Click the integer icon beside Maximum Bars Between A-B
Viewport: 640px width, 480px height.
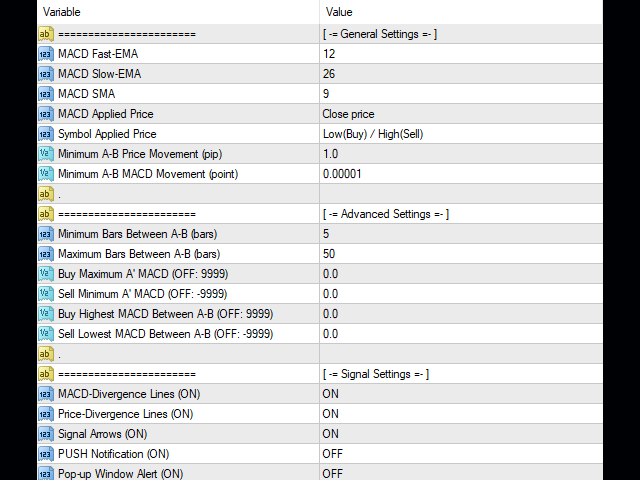[x=46, y=254]
